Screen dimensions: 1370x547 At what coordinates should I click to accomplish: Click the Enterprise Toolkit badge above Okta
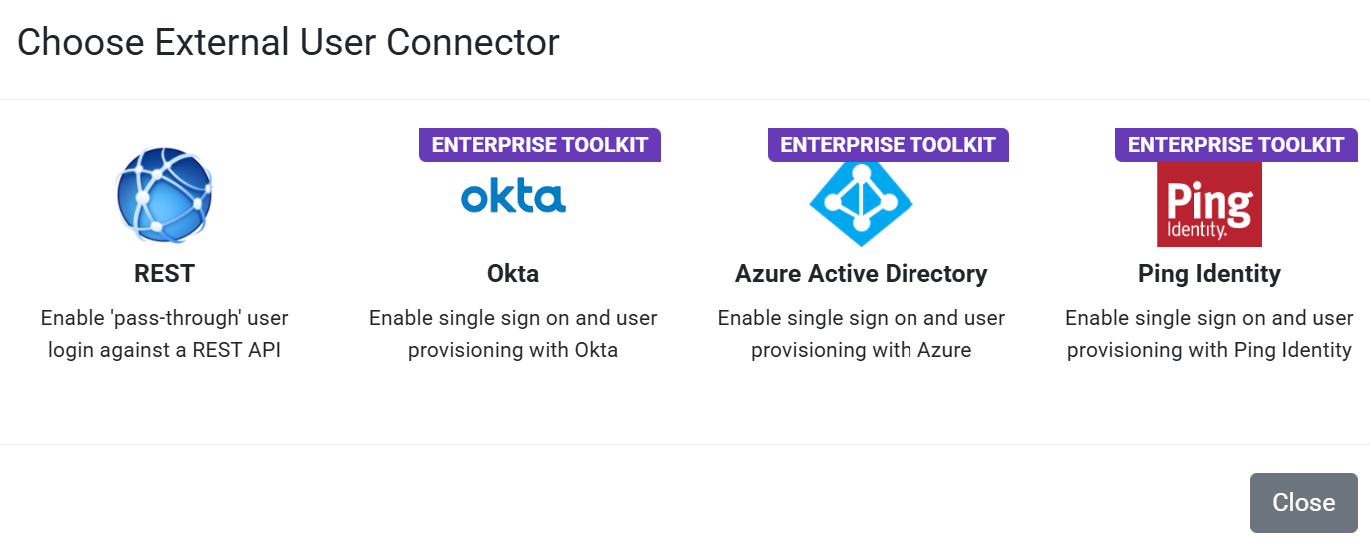540,145
